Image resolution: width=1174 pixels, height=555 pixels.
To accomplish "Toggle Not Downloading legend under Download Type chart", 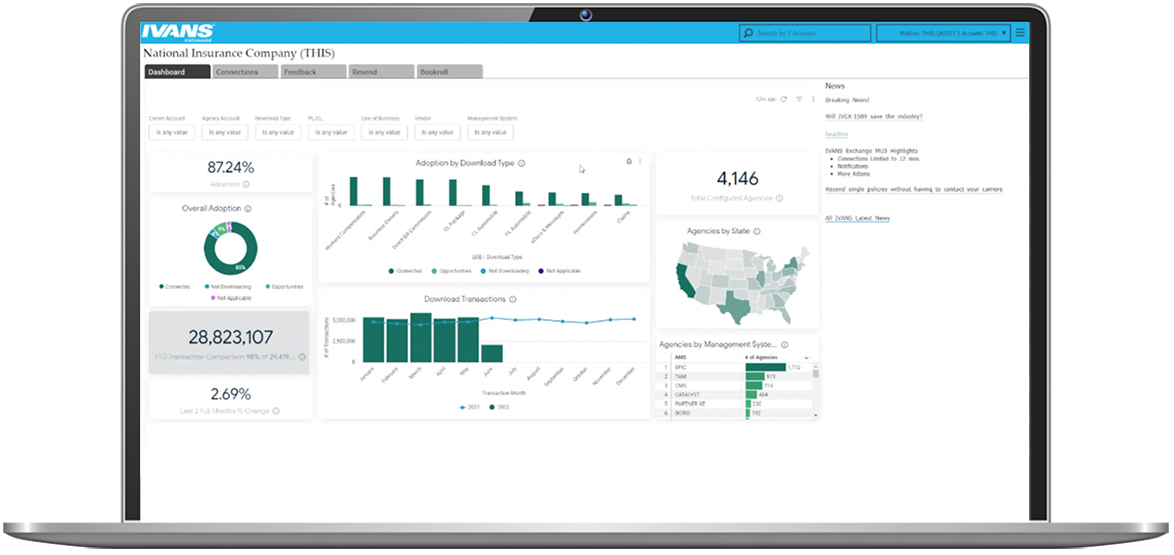I will pyautogui.click(x=503, y=270).
